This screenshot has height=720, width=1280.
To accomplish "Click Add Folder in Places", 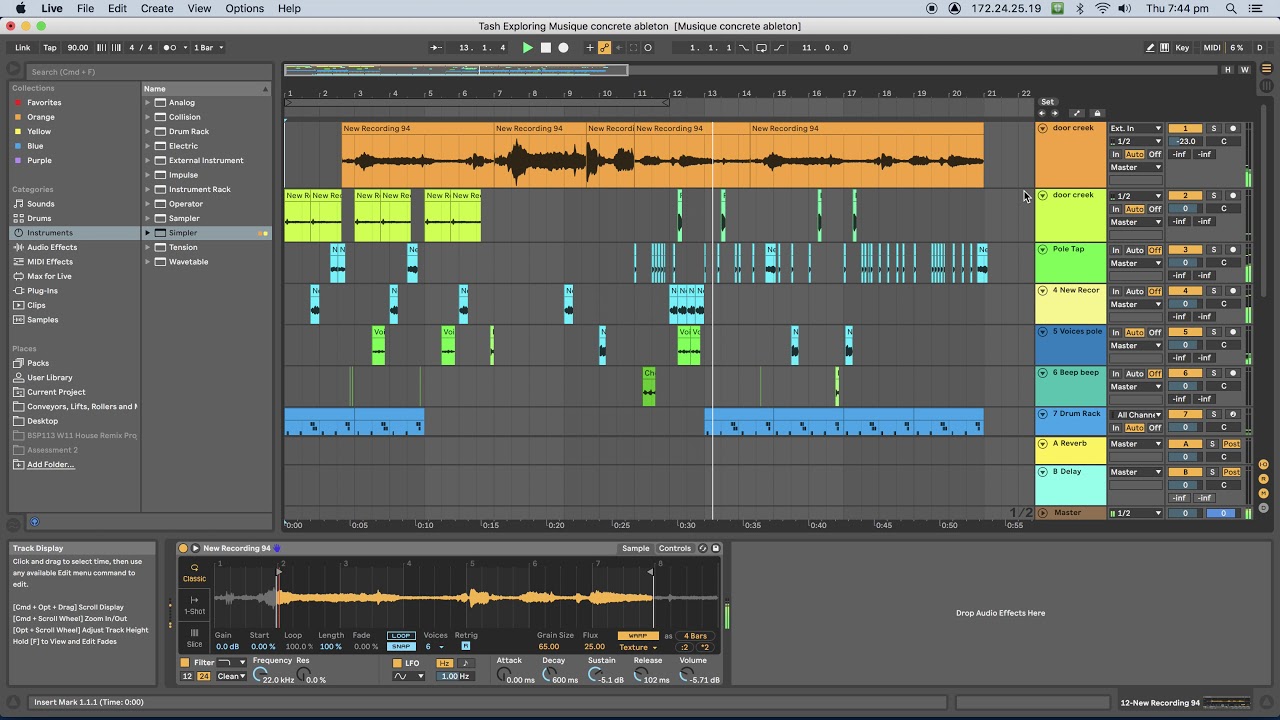I will pyautogui.click(x=50, y=464).
